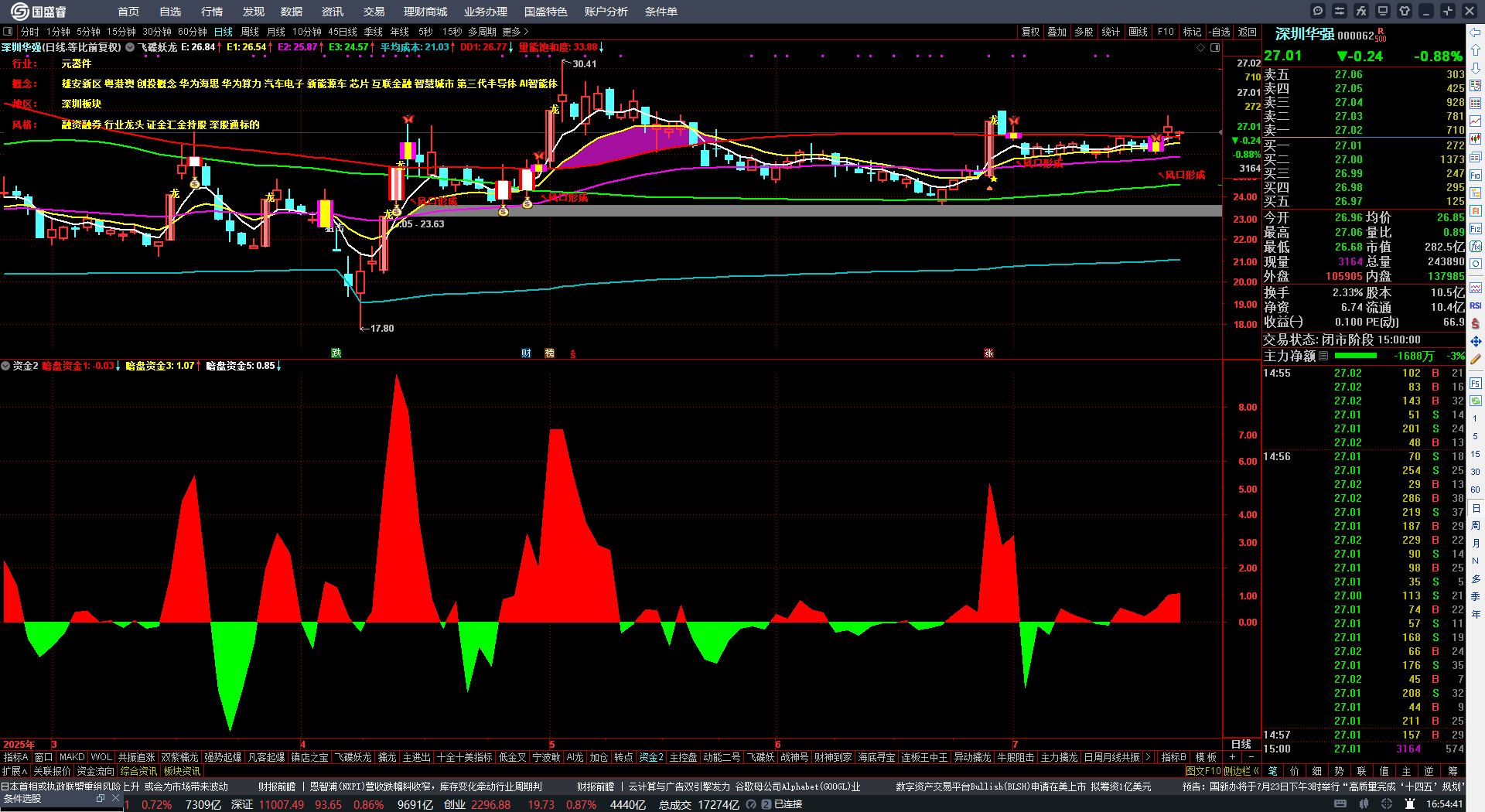Click the monitor screen icon in title bar
The height and width of the screenshot is (812, 1485).
click(x=1383, y=11)
